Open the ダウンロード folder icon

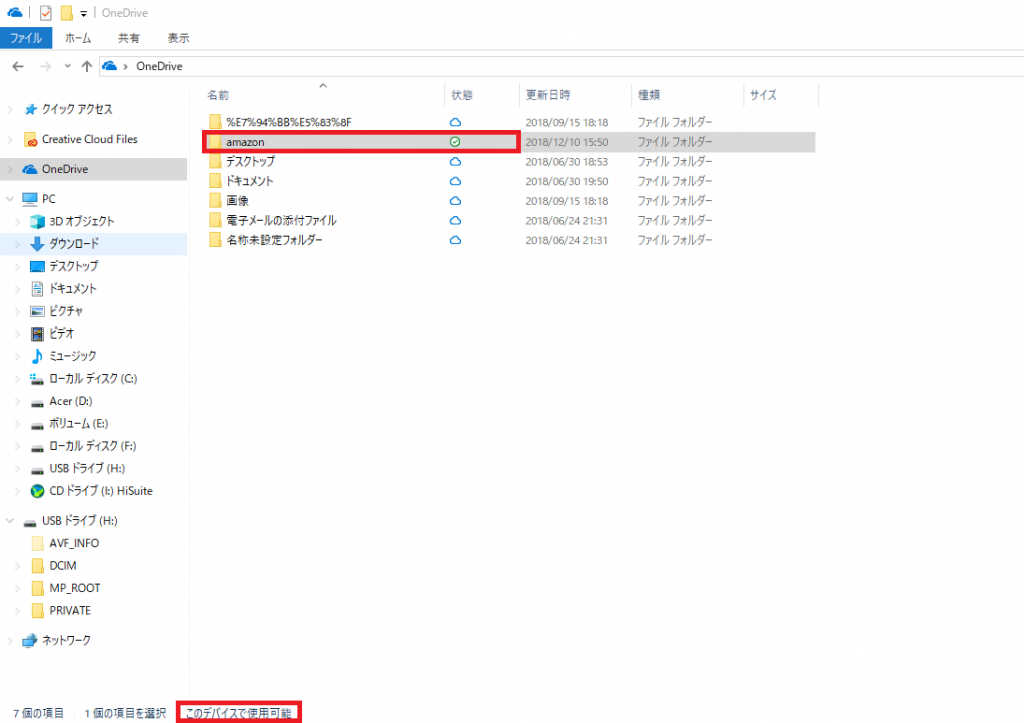37,244
